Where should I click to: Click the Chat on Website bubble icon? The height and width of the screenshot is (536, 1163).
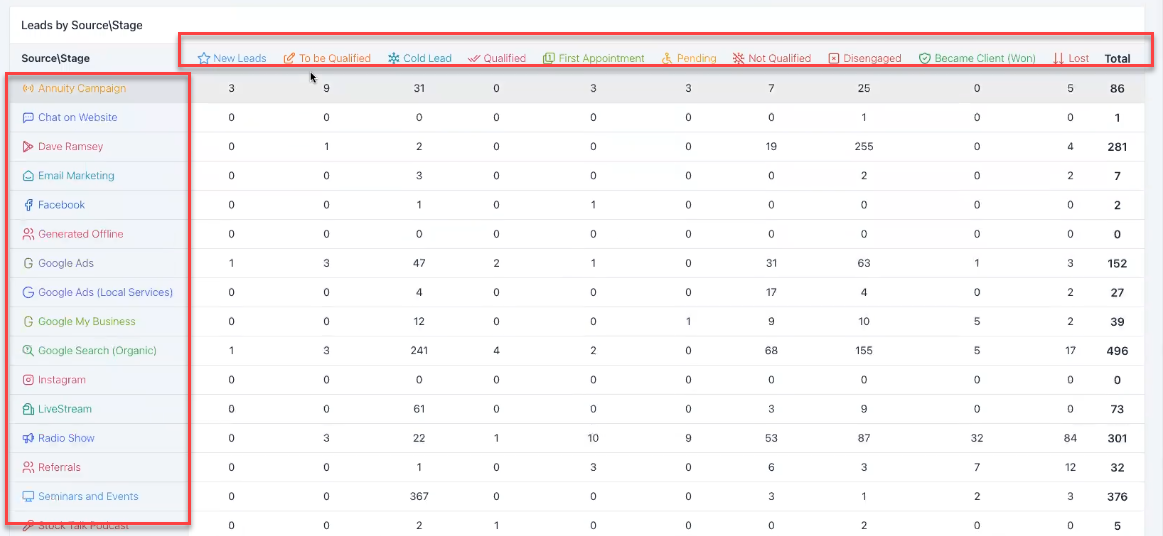point(28,117)
